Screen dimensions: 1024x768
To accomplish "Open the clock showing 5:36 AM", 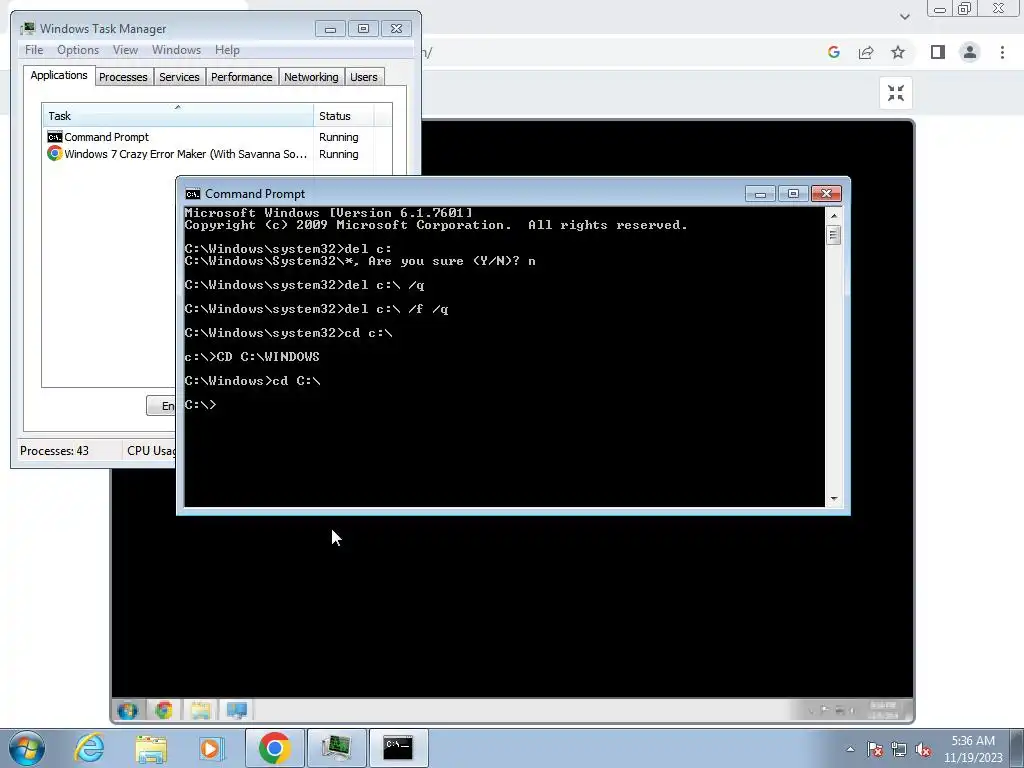I will point(973,749).
